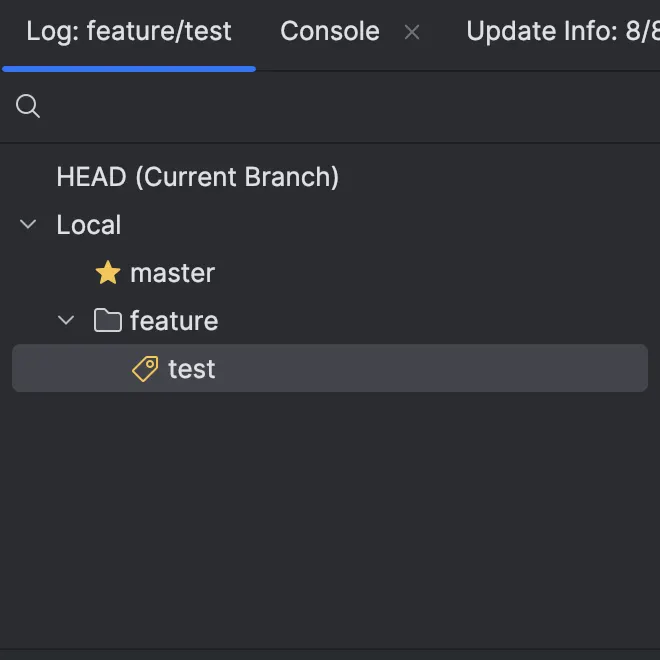Click the feature folder label
Screen dimensions: 660x660
[x=174, y=321]
